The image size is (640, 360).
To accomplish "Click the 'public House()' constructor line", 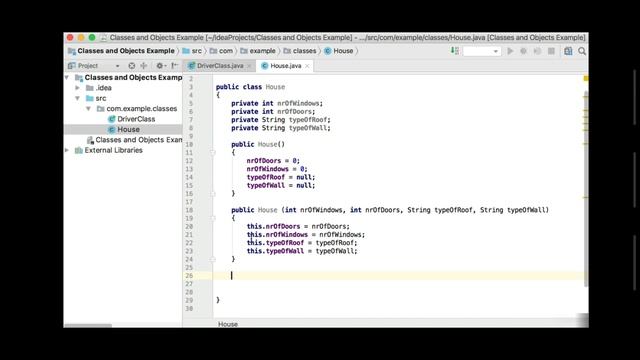I will 258,144.
